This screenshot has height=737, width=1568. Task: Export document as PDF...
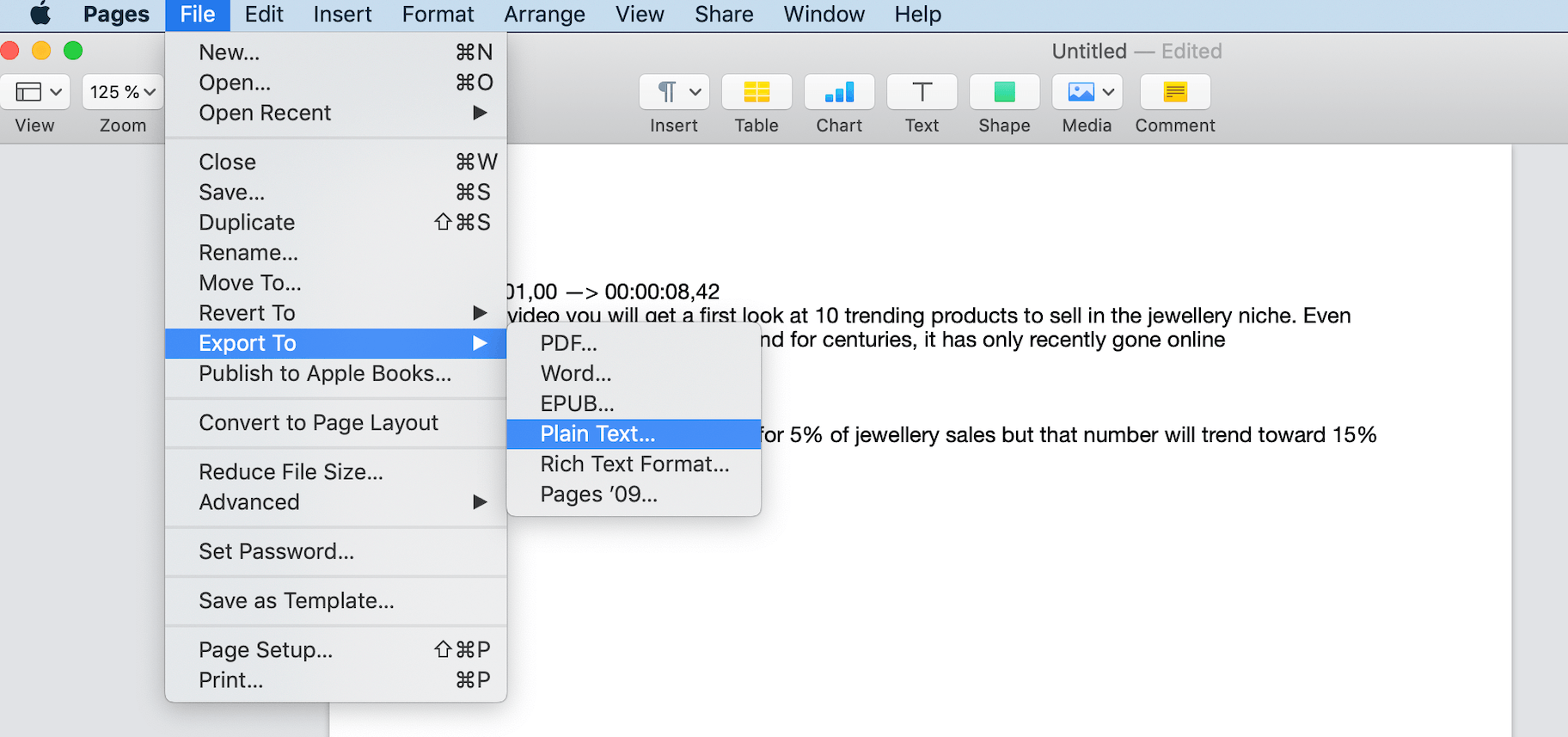coord(634,343)
